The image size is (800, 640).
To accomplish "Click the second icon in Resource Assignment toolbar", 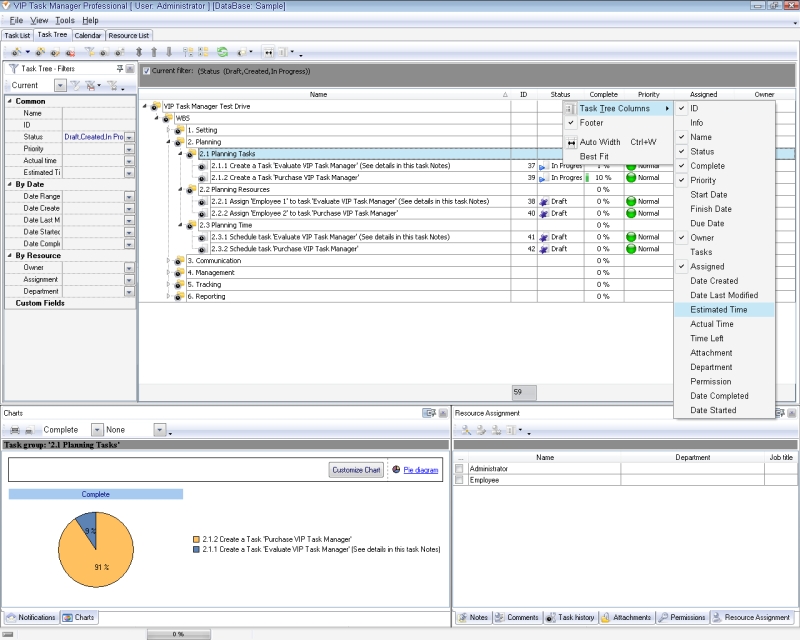I will coord(481,430).
